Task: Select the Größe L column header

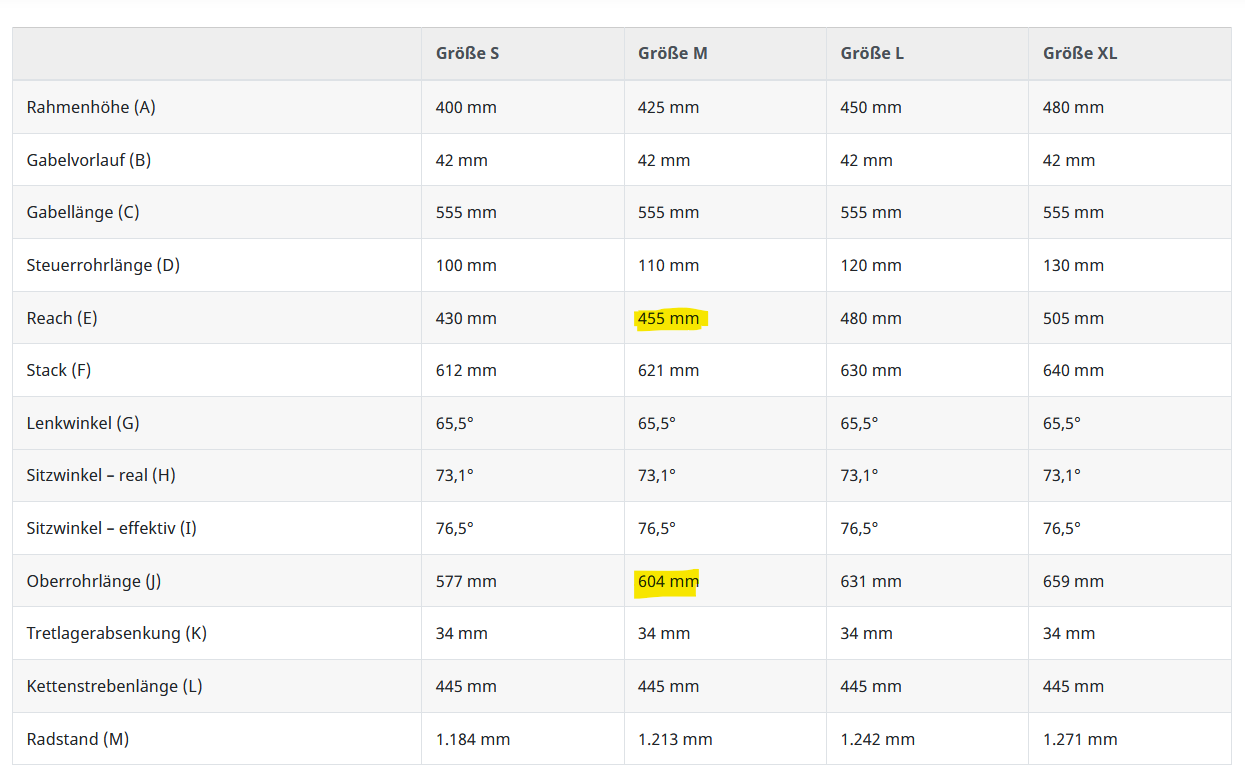Action: pos(872,53)
